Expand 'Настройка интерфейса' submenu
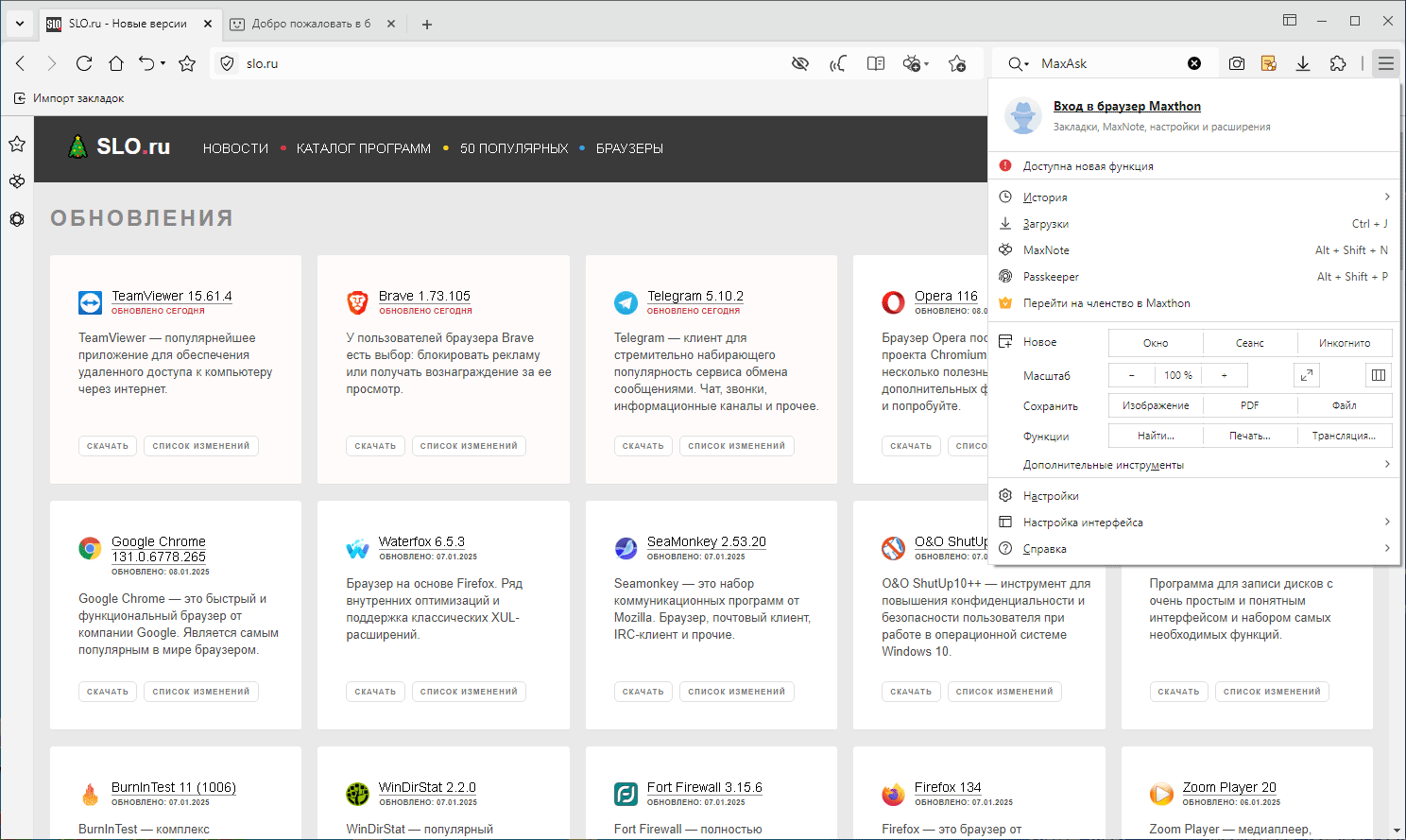The height and width of the screenshot is (840, 1406). pos(1193,523)
